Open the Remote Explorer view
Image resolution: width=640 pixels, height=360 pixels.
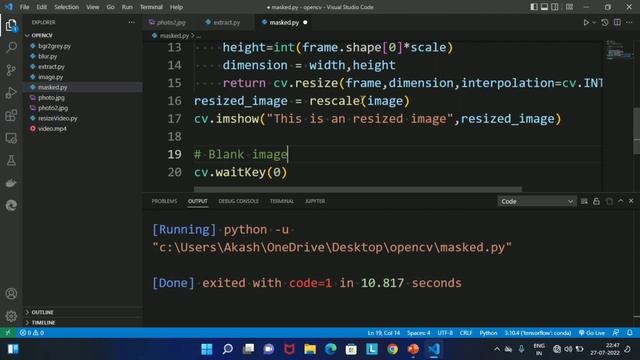coord(11,138)
